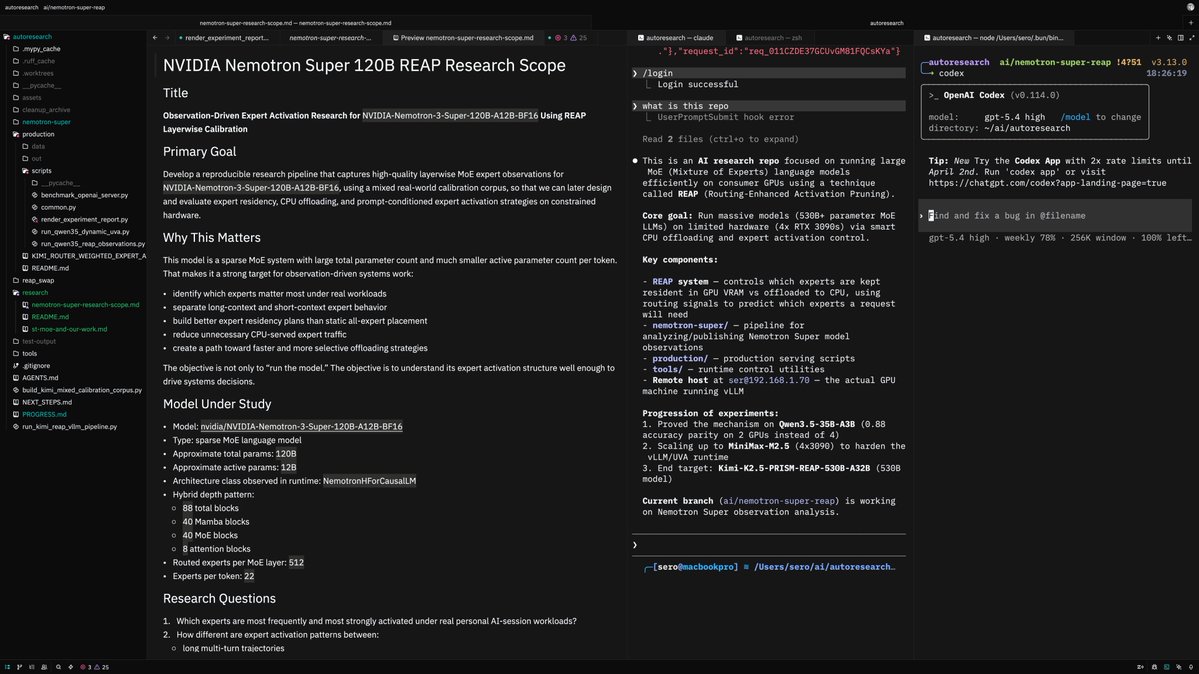Click autoresearch project name in title bar
1199x674 pixels.
pyautogui.click(x=21, y=7)
